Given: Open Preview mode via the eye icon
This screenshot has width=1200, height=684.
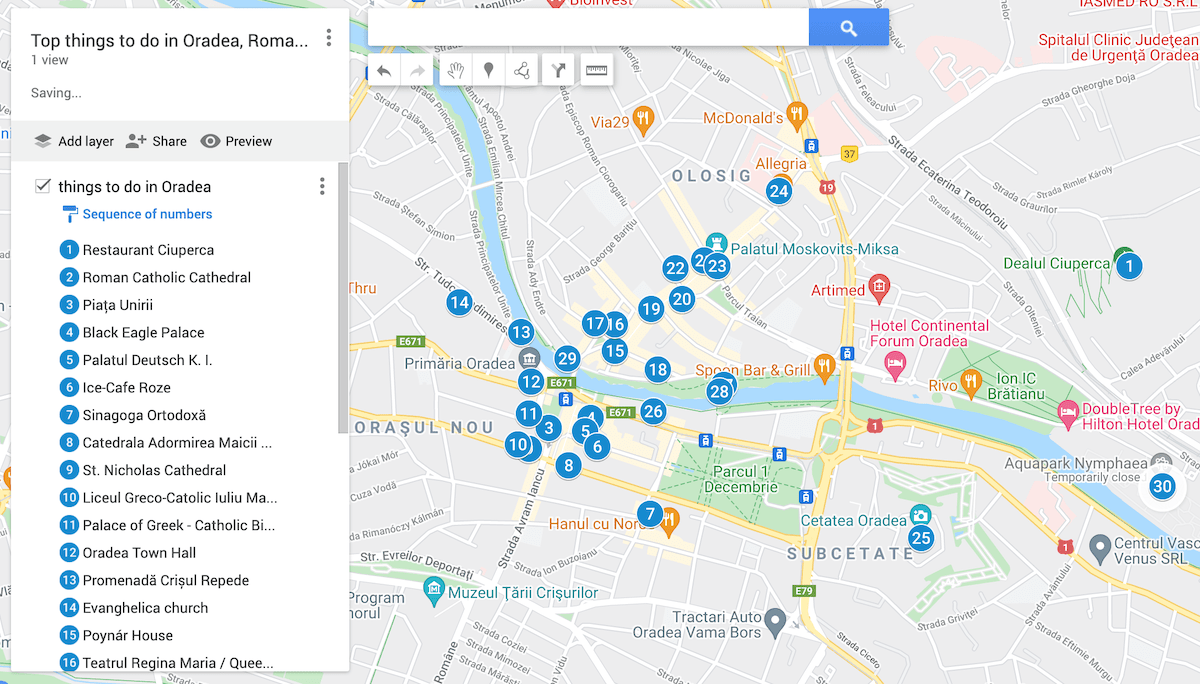Looking at the screenshot, I should click(236, 141).
